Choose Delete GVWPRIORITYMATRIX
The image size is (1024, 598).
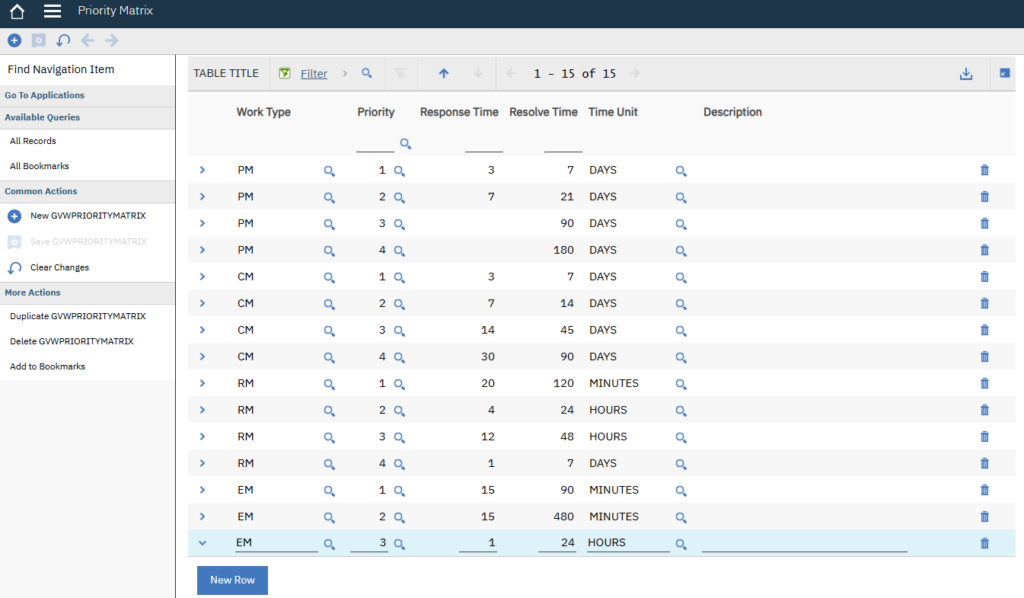(71, 341)
